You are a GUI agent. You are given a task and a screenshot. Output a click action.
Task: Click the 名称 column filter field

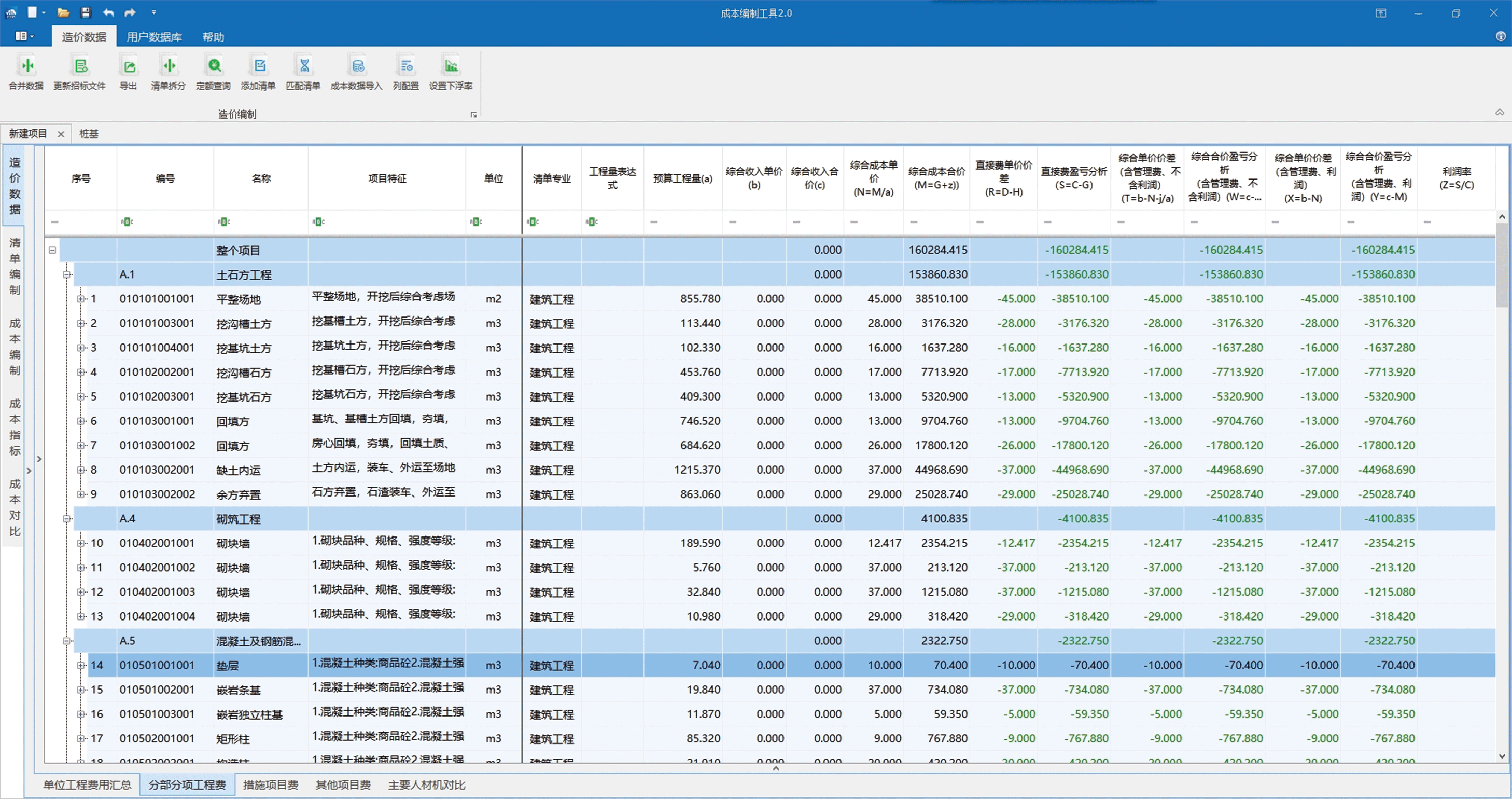tap(261, 222)
